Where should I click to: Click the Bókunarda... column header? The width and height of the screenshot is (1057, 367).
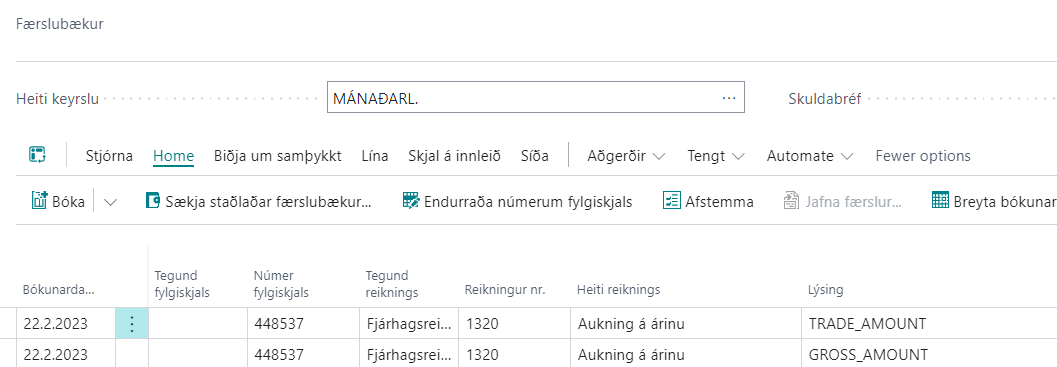59,290
